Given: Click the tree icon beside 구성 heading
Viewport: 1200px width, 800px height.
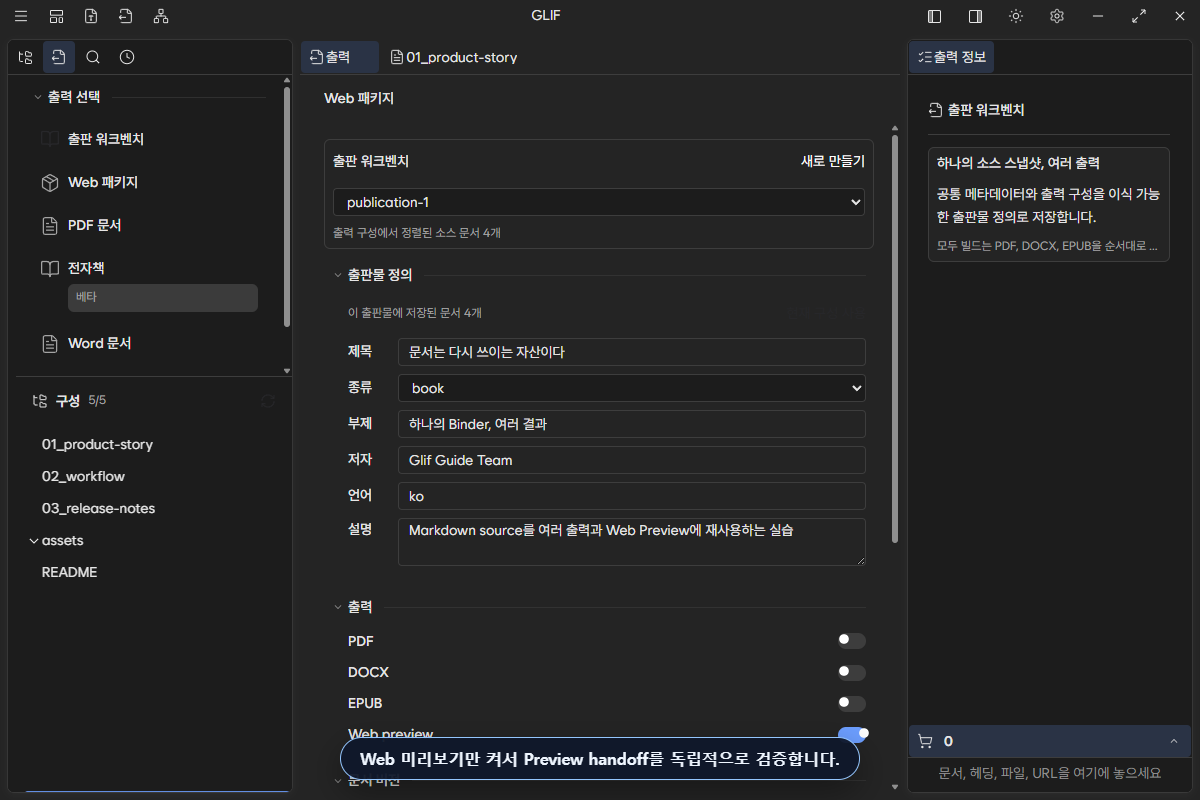Looking at the screenshot, I should 40,401.
